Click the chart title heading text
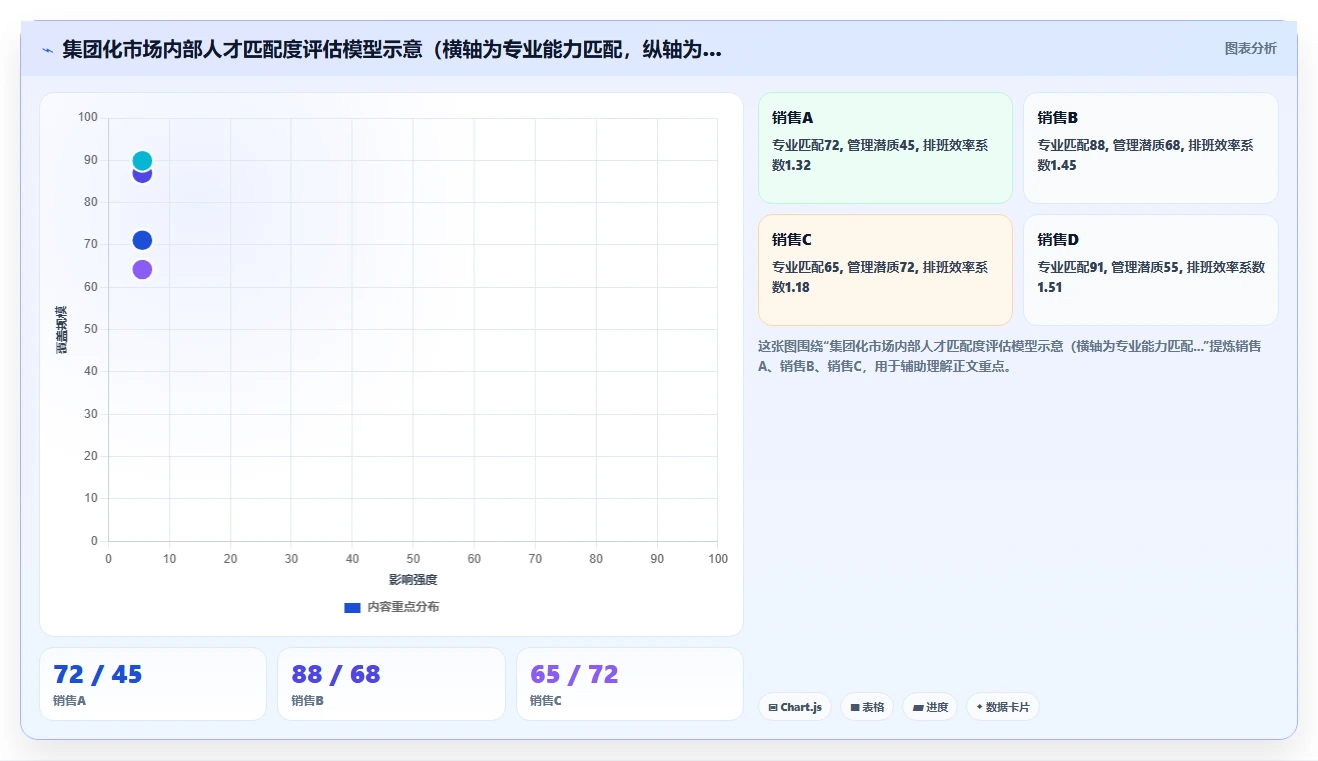The height and width of the screenshot is (761, 1318). click(x=391, y=49)
